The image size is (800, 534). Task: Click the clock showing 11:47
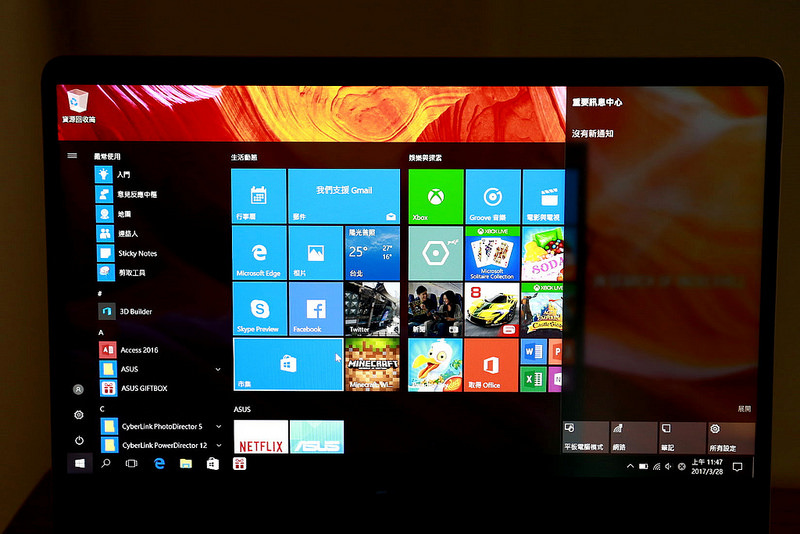click(707, 467)
